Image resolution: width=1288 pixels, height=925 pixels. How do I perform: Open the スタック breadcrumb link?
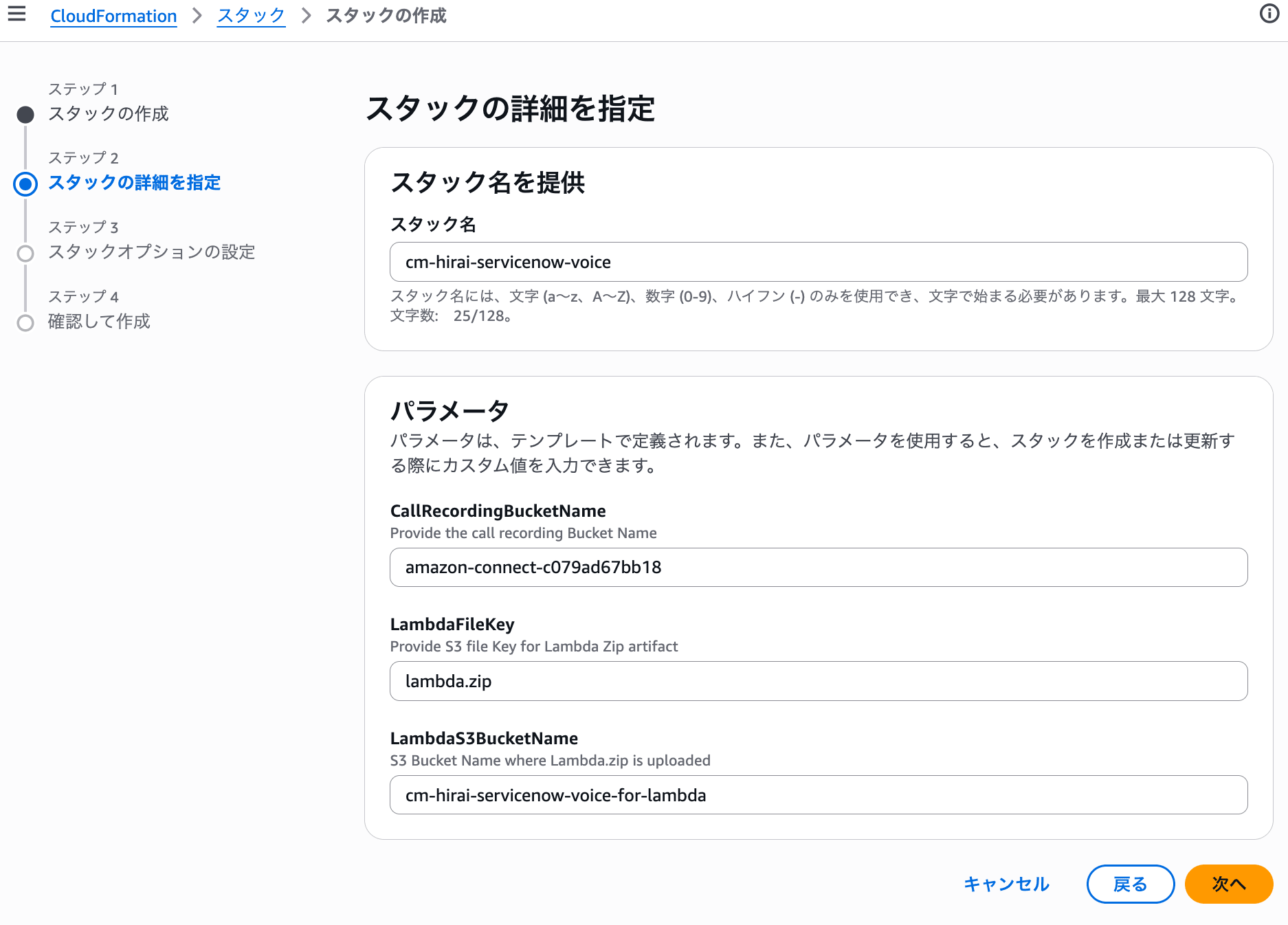[251, 16]
